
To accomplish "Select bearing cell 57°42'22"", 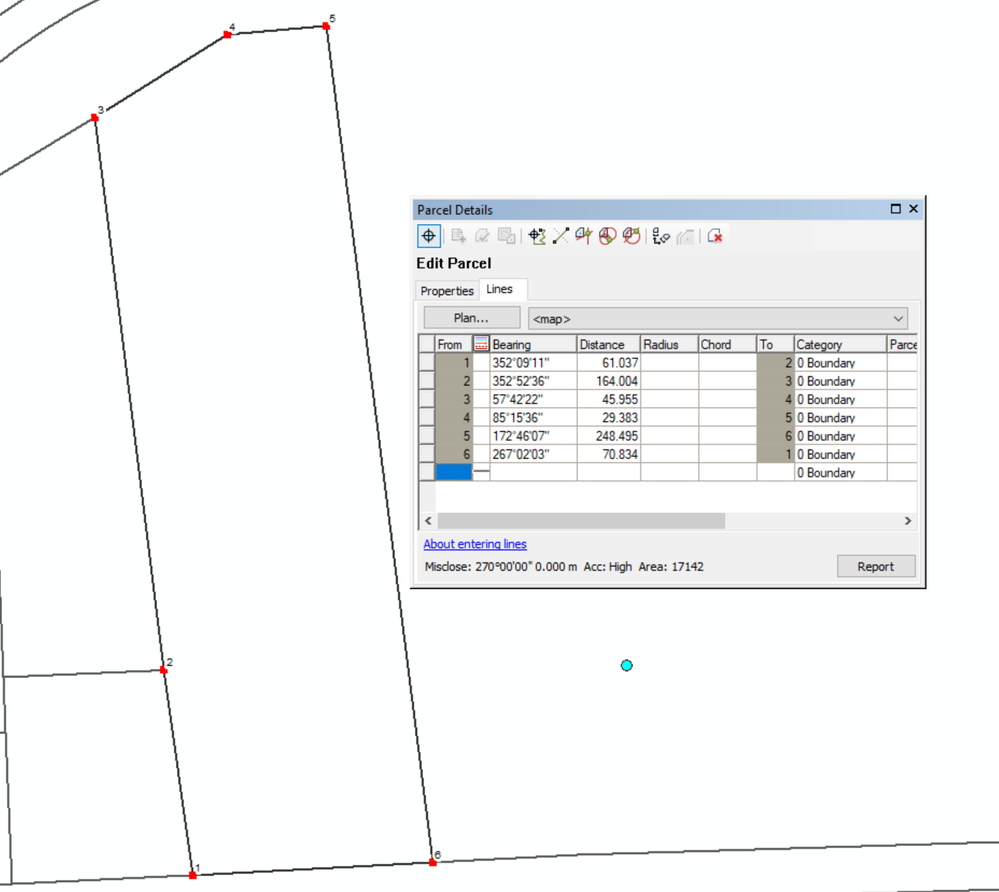I will click(x=533, y=399).
